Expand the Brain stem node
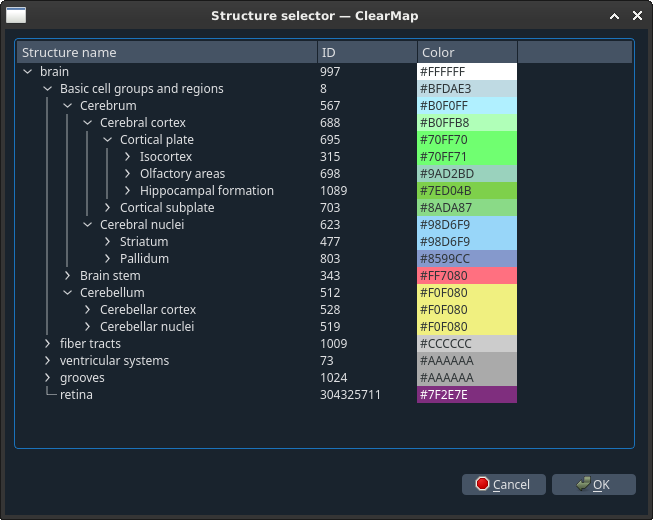653x520 pixels. tap(68, 276)
